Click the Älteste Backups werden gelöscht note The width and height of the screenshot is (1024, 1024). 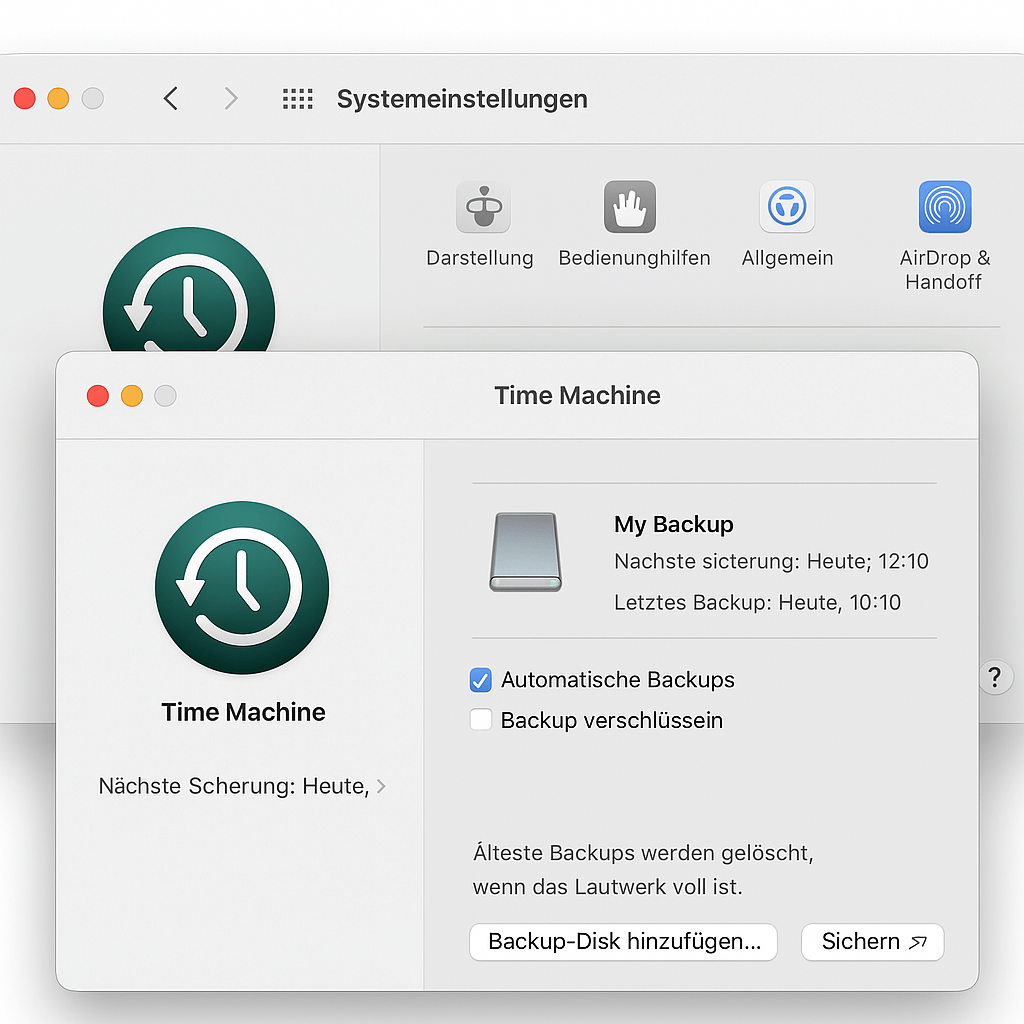pos(643,870)
